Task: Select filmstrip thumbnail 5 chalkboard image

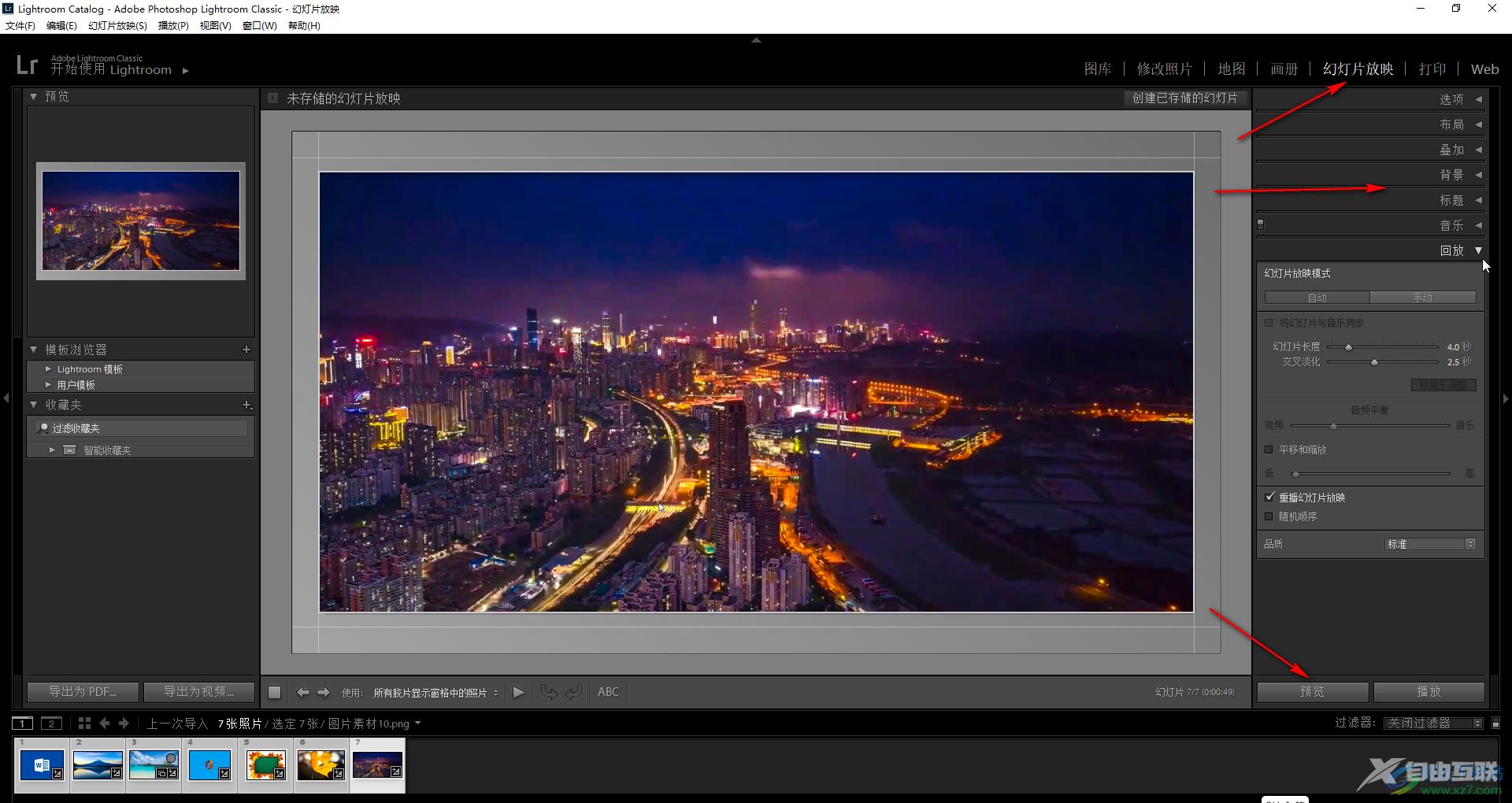Action: point(265,764)
